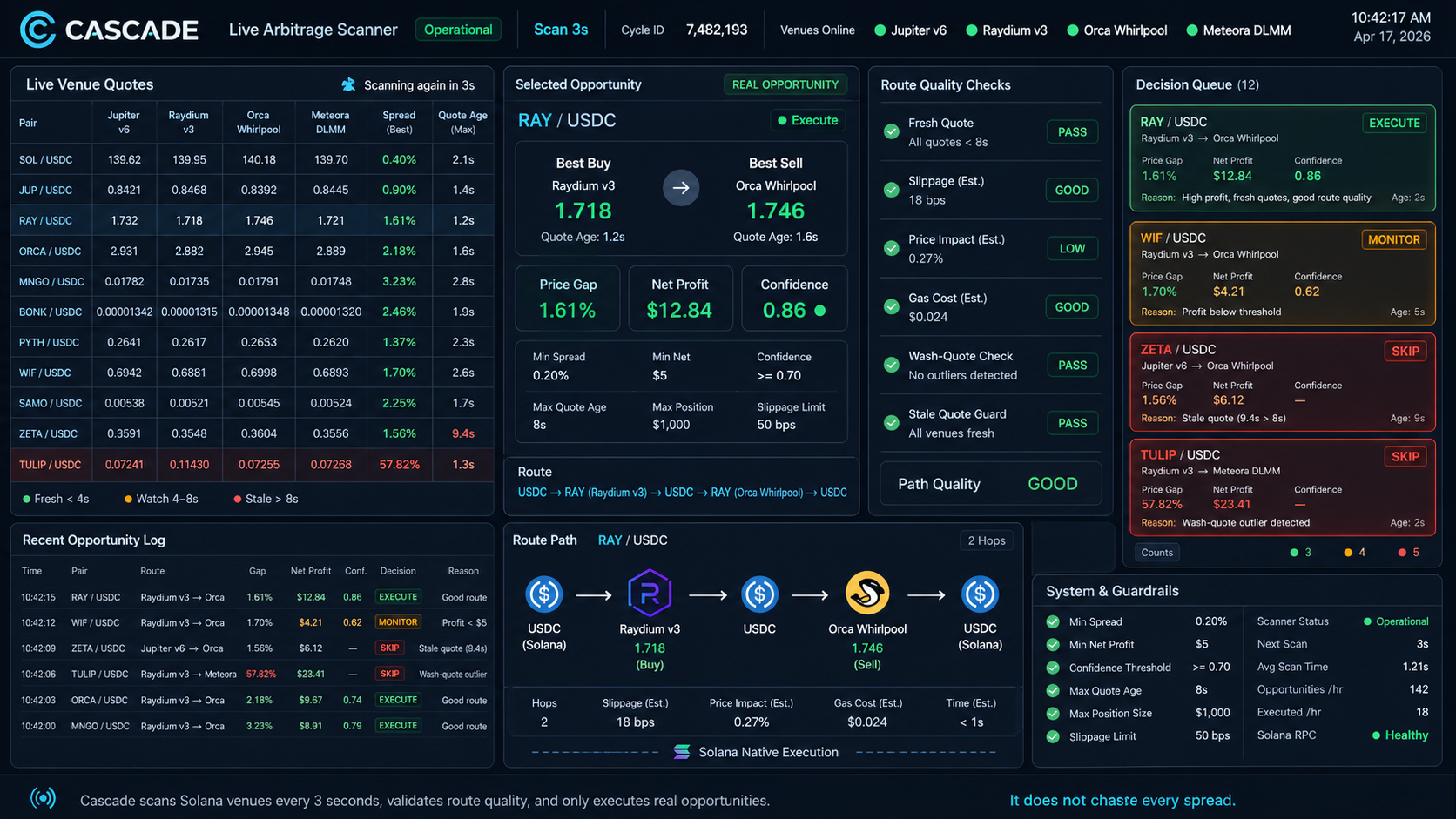Click the first USDC (Solana) coin icon in Route Path
1456x819 pixels.
click(544, 594)
